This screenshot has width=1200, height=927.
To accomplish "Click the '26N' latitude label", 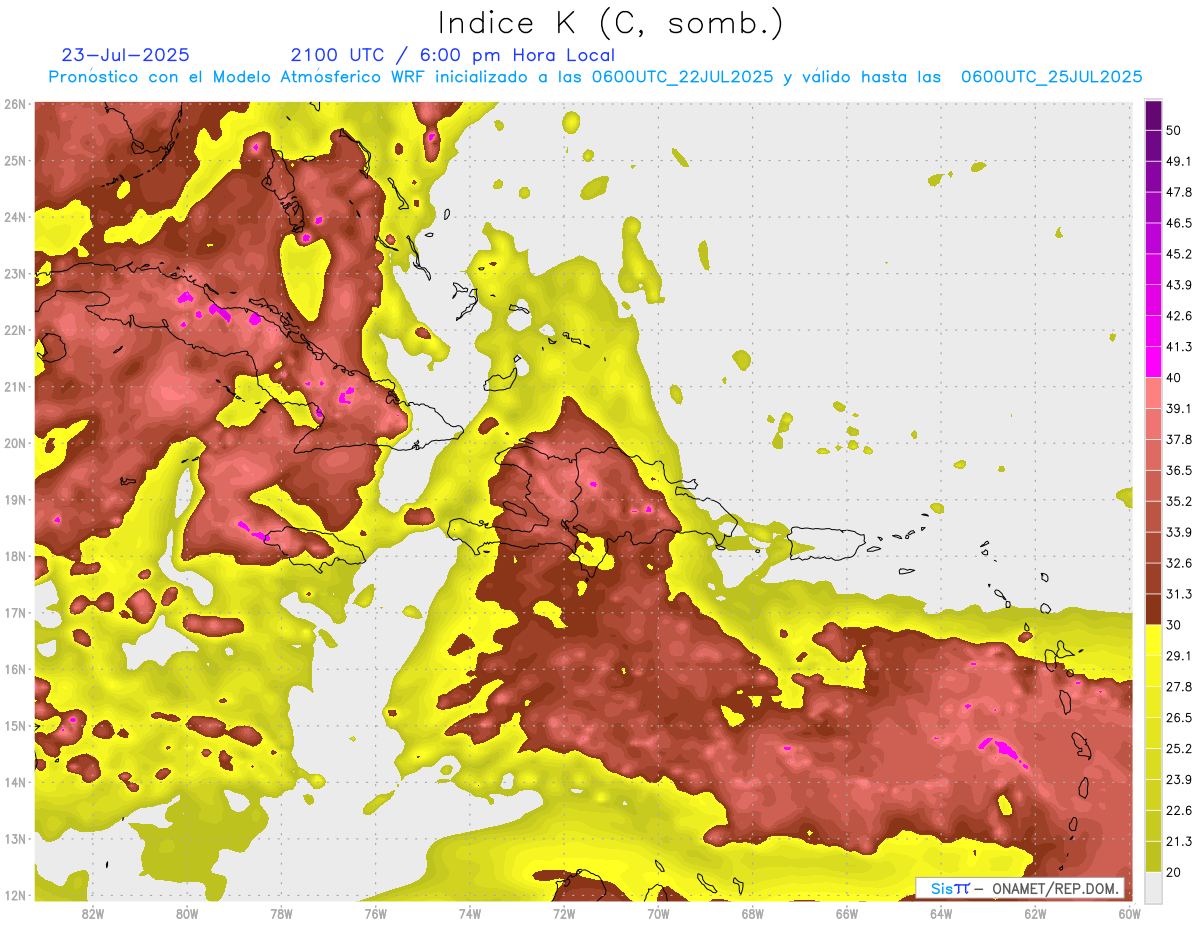I will pyautogui.click(x=14, y=104).
